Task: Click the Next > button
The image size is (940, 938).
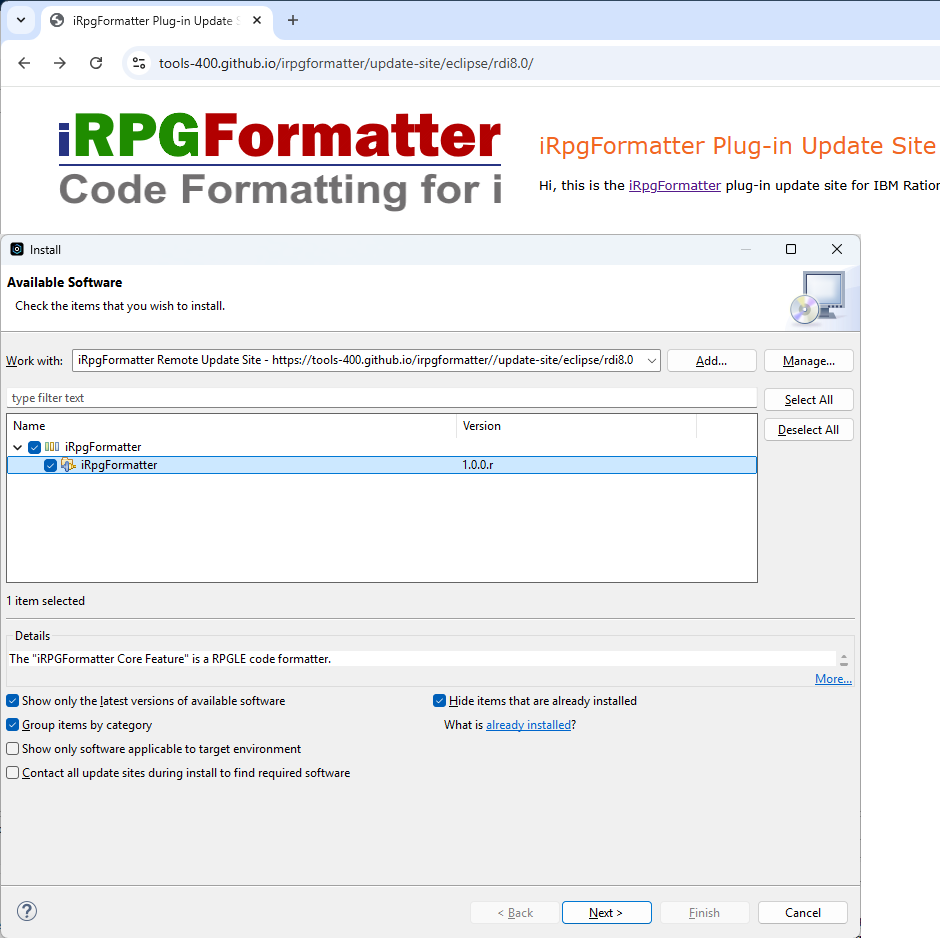Action: [x=607, y=913]
